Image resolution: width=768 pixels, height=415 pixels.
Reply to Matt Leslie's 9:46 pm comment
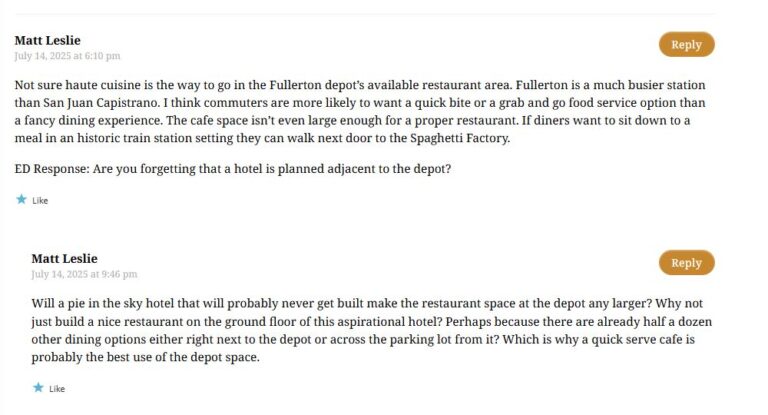[x=686, y=263]
